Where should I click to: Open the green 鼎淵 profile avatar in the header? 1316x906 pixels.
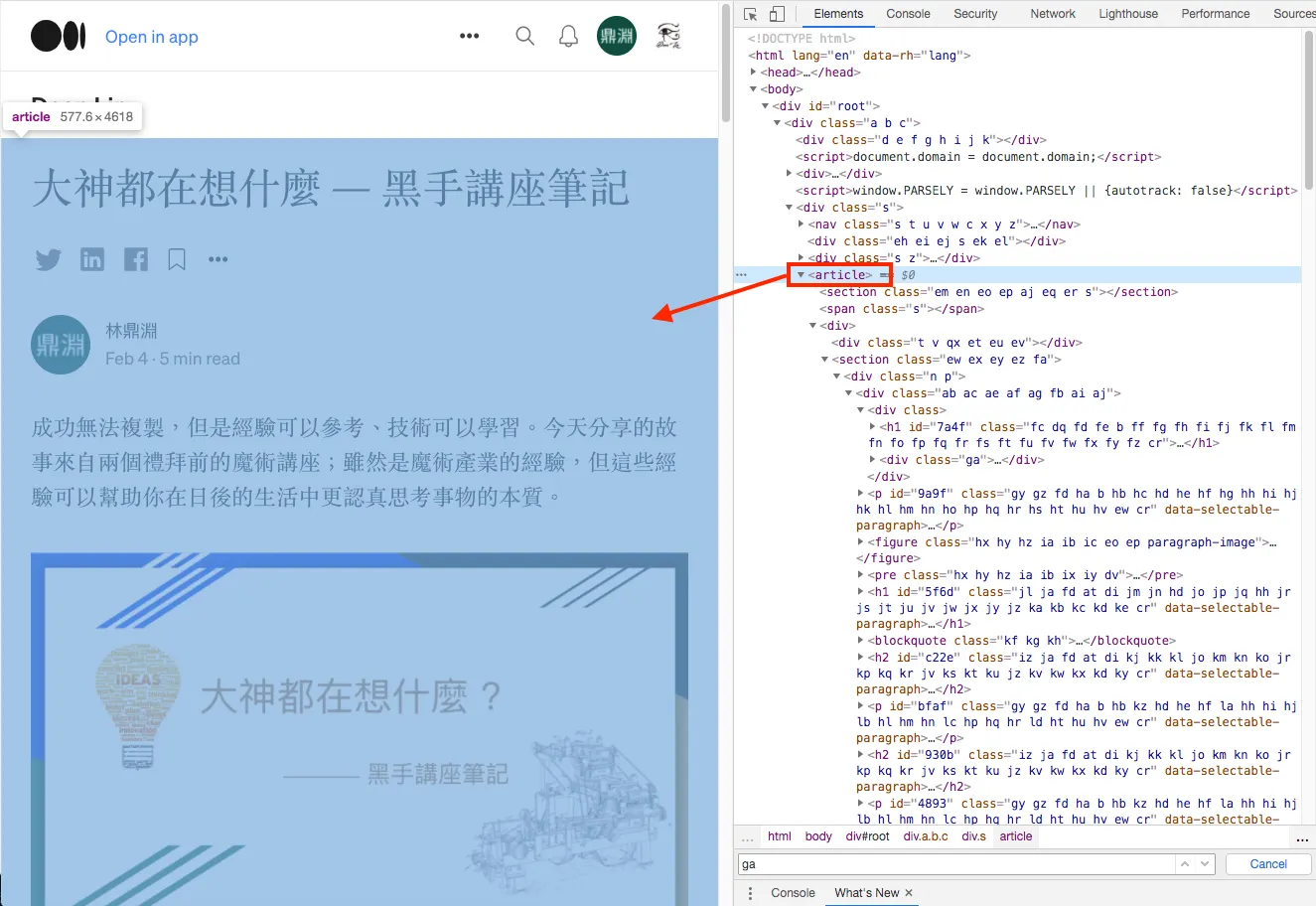tap(617, 37)
